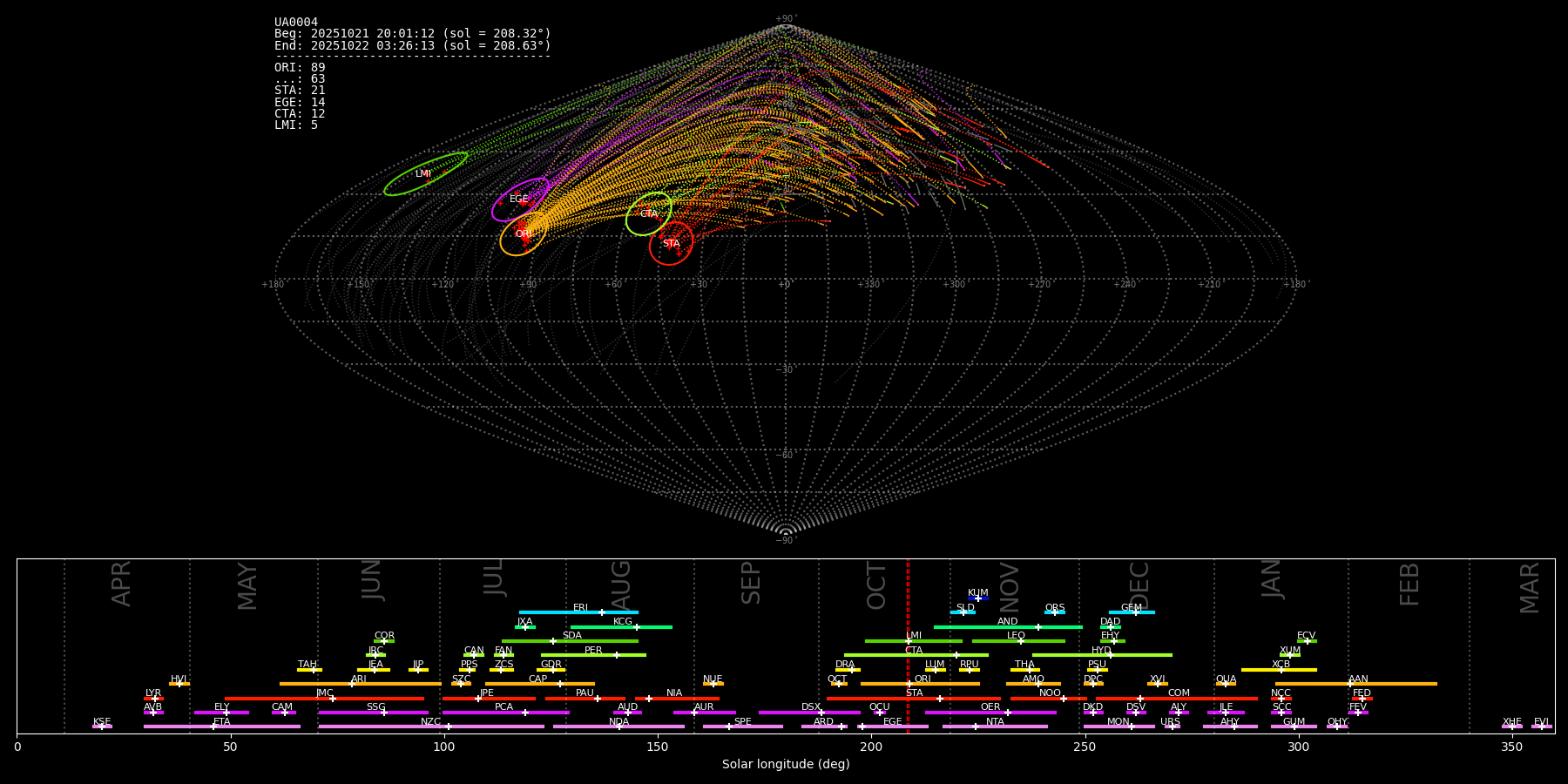The image size is (1568, 784).
Task: Click the QUA shower label
Action: 1226,679
